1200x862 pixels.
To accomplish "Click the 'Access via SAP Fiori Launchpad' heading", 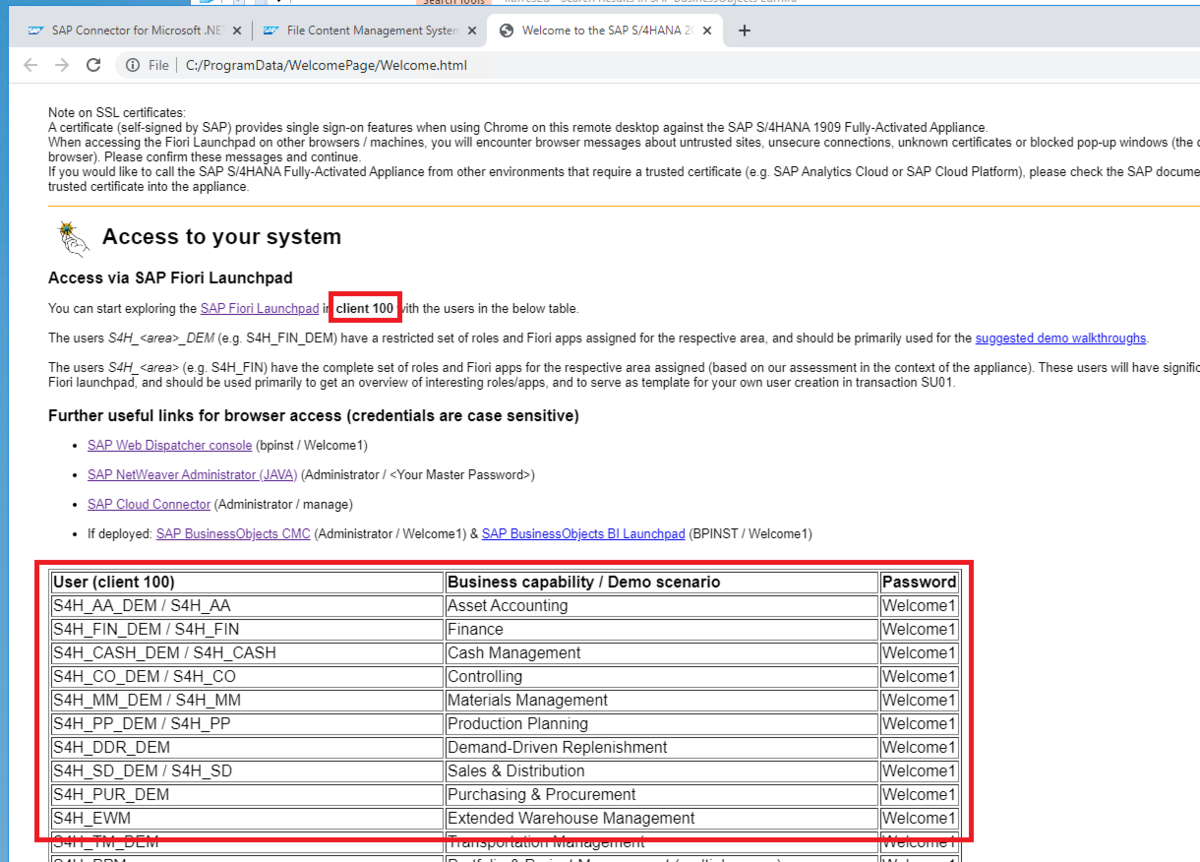I will pyautogui.click(x=170, y=278).
